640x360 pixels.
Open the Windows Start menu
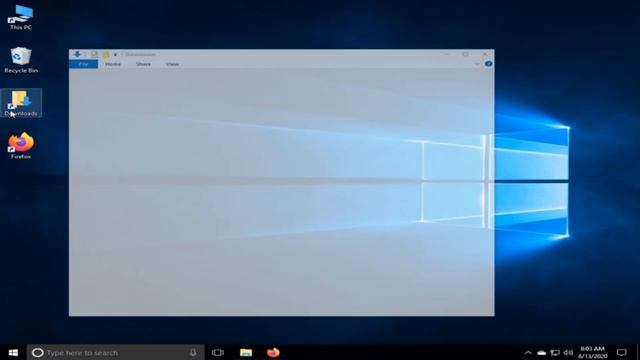(13, 352)
